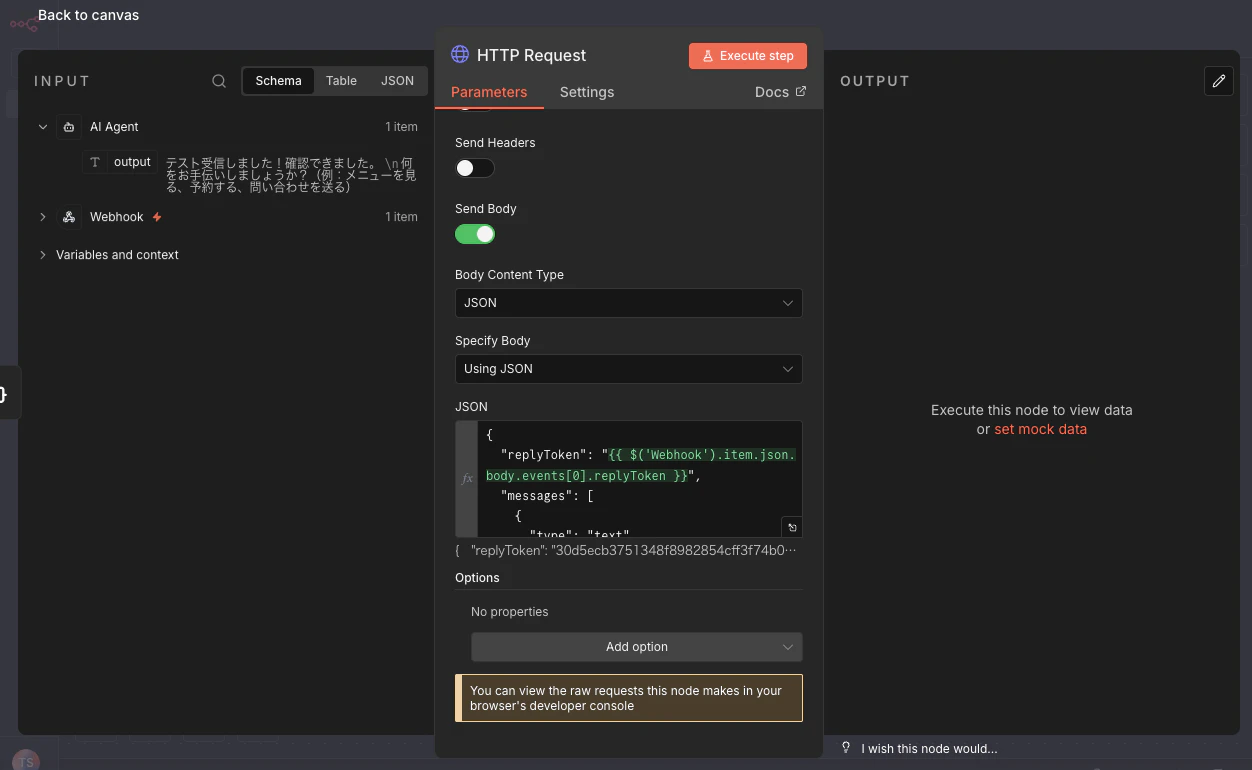Click the Execute step button
Screen dimensions: 1252x770
tap(748, 56)
